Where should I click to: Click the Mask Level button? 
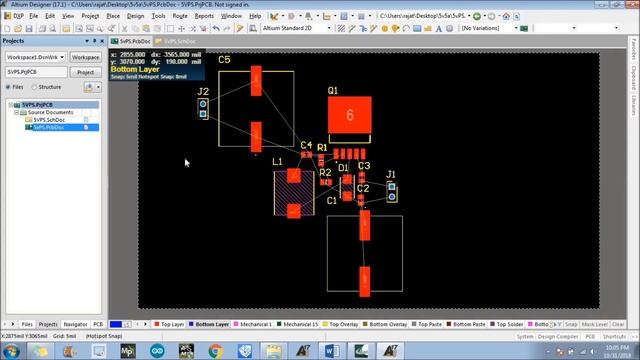point(594,324)
